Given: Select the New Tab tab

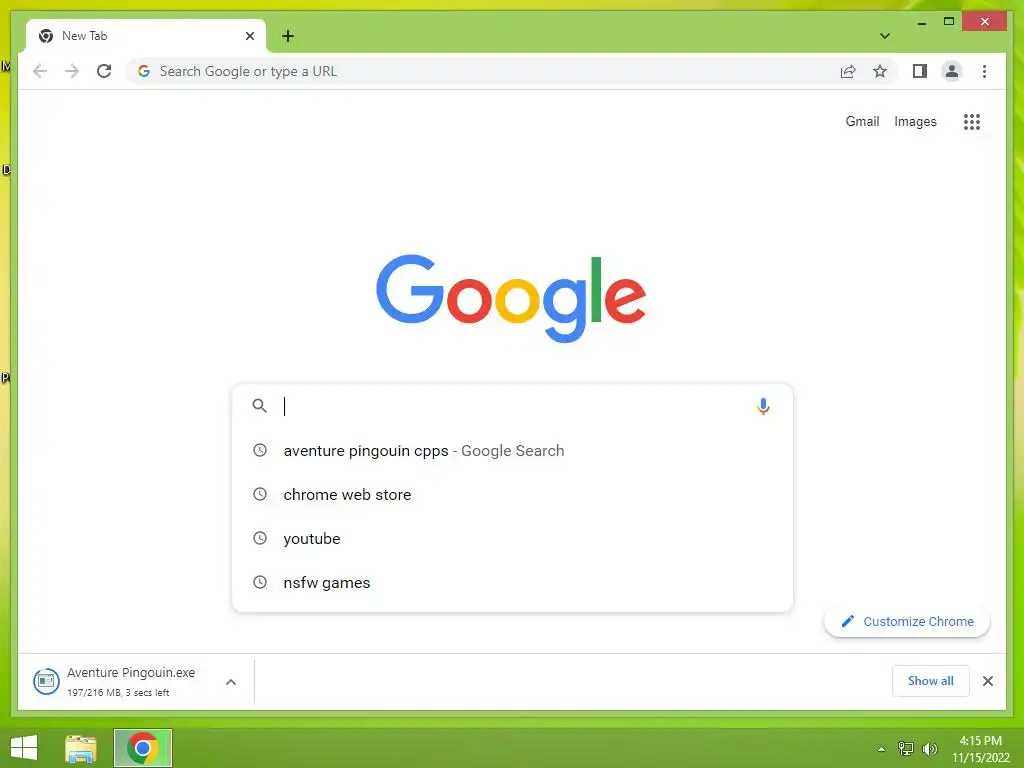Looking at the screenshot, I should point(146,36).
